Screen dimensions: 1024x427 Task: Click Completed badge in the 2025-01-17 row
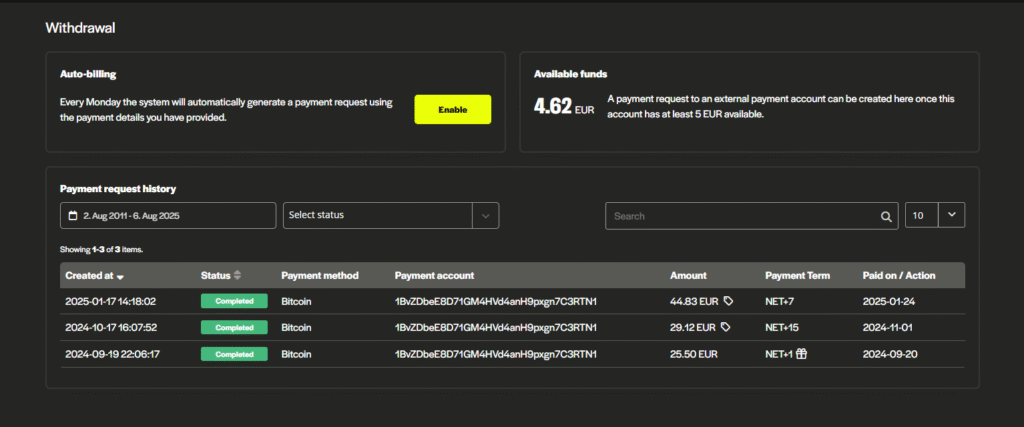[234, 301]
